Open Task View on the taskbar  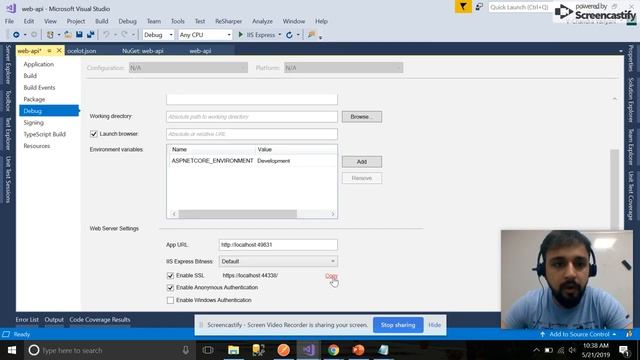208,350
